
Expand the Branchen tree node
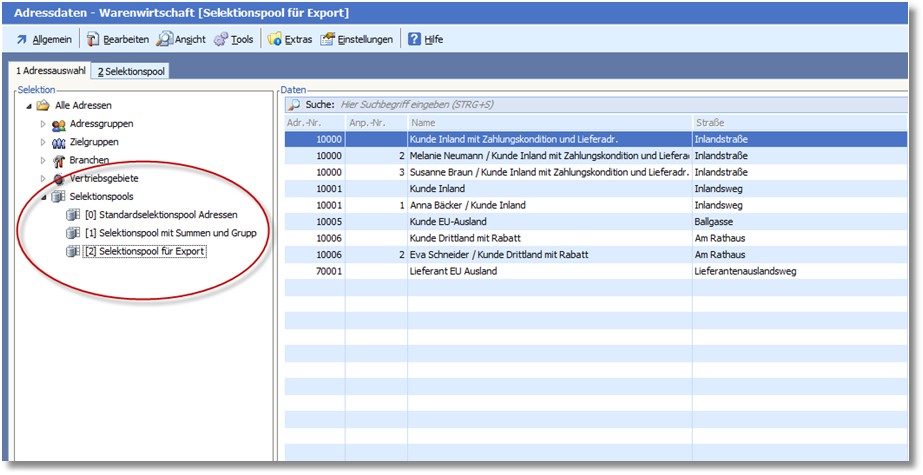pyautogui.click(x=43, y=160)
